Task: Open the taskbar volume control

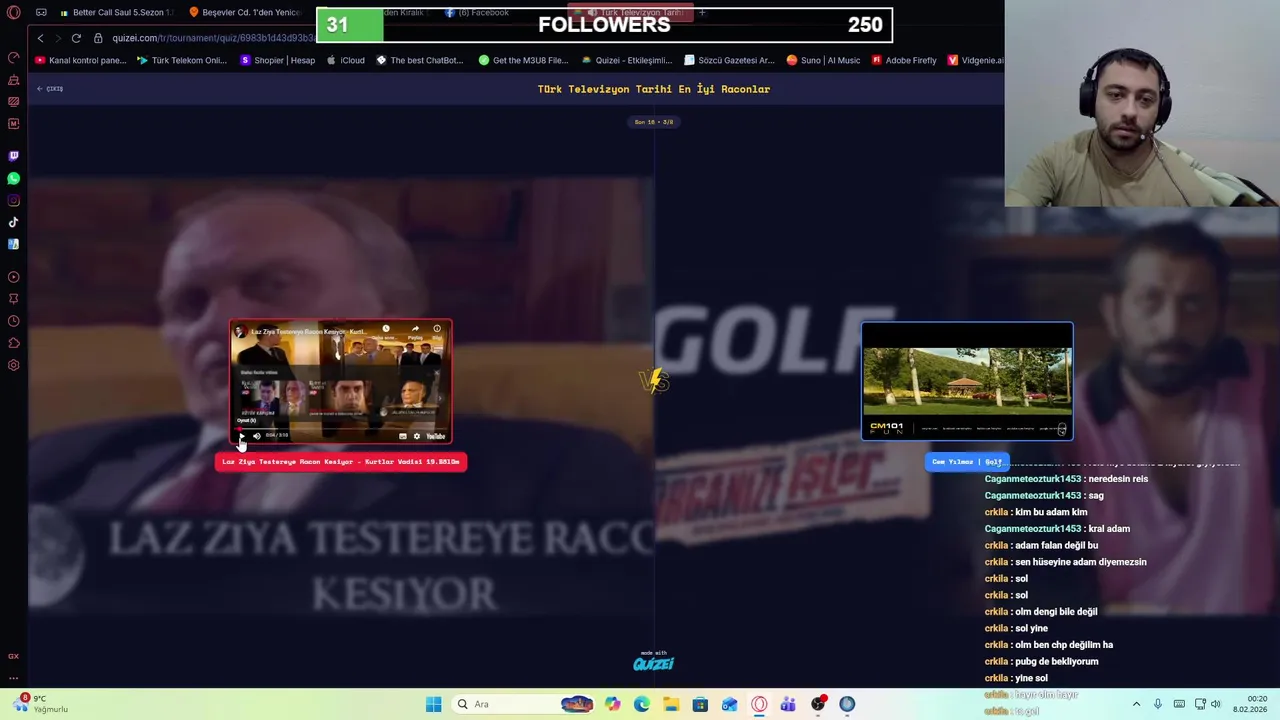Action: click(x=1216, y=704)
